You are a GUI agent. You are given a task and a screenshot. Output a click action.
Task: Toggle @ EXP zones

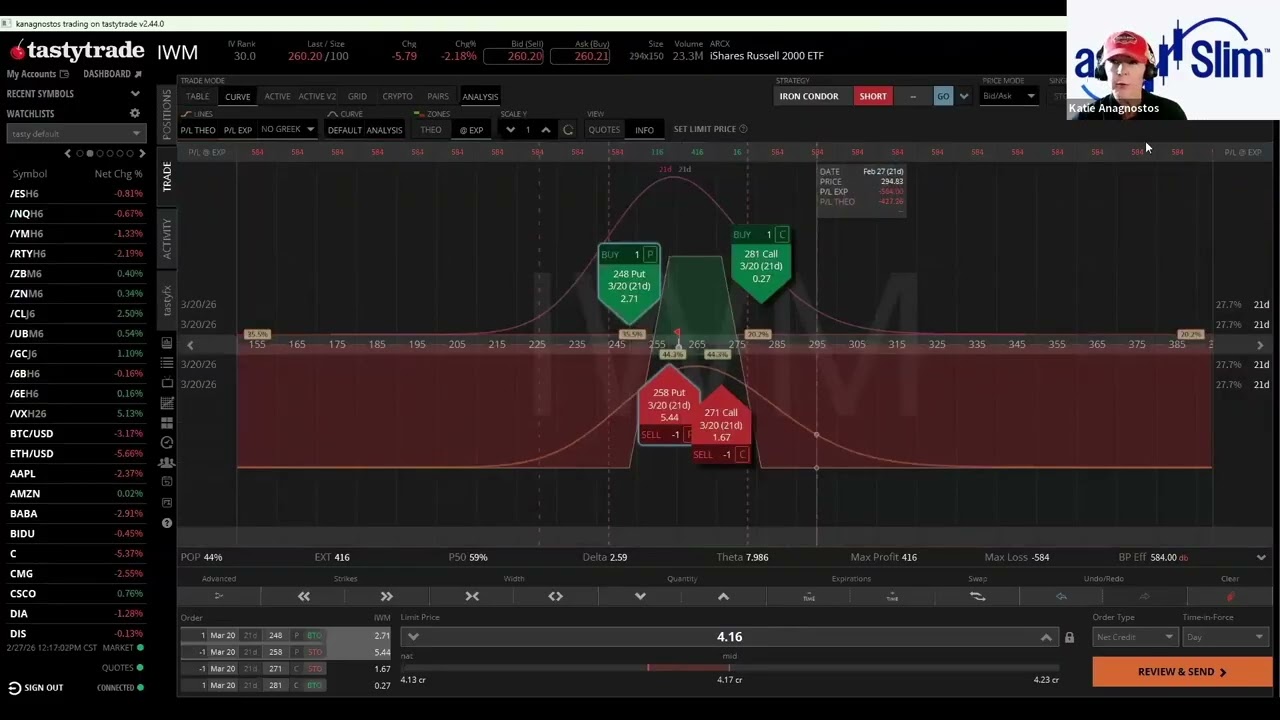(x=471, y=130)
